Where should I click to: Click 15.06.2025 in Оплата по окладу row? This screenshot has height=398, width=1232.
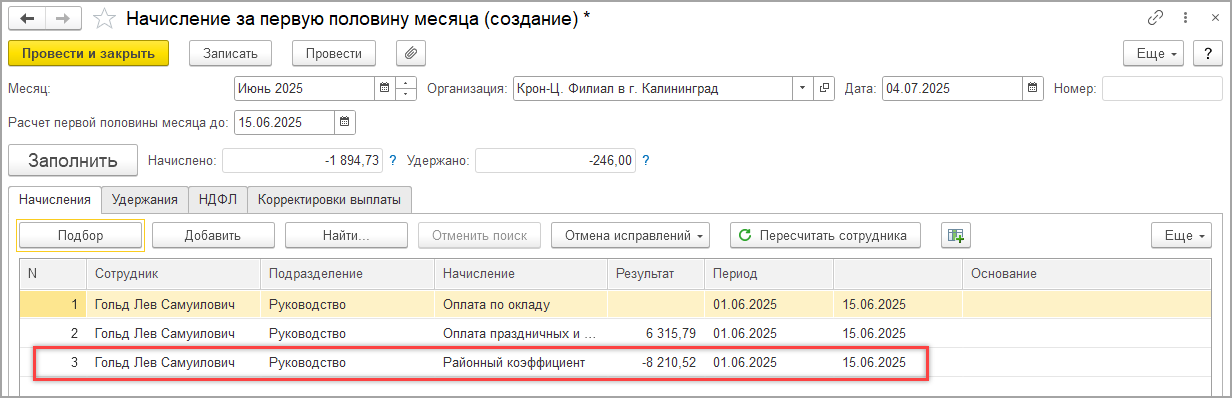(874, 304)
